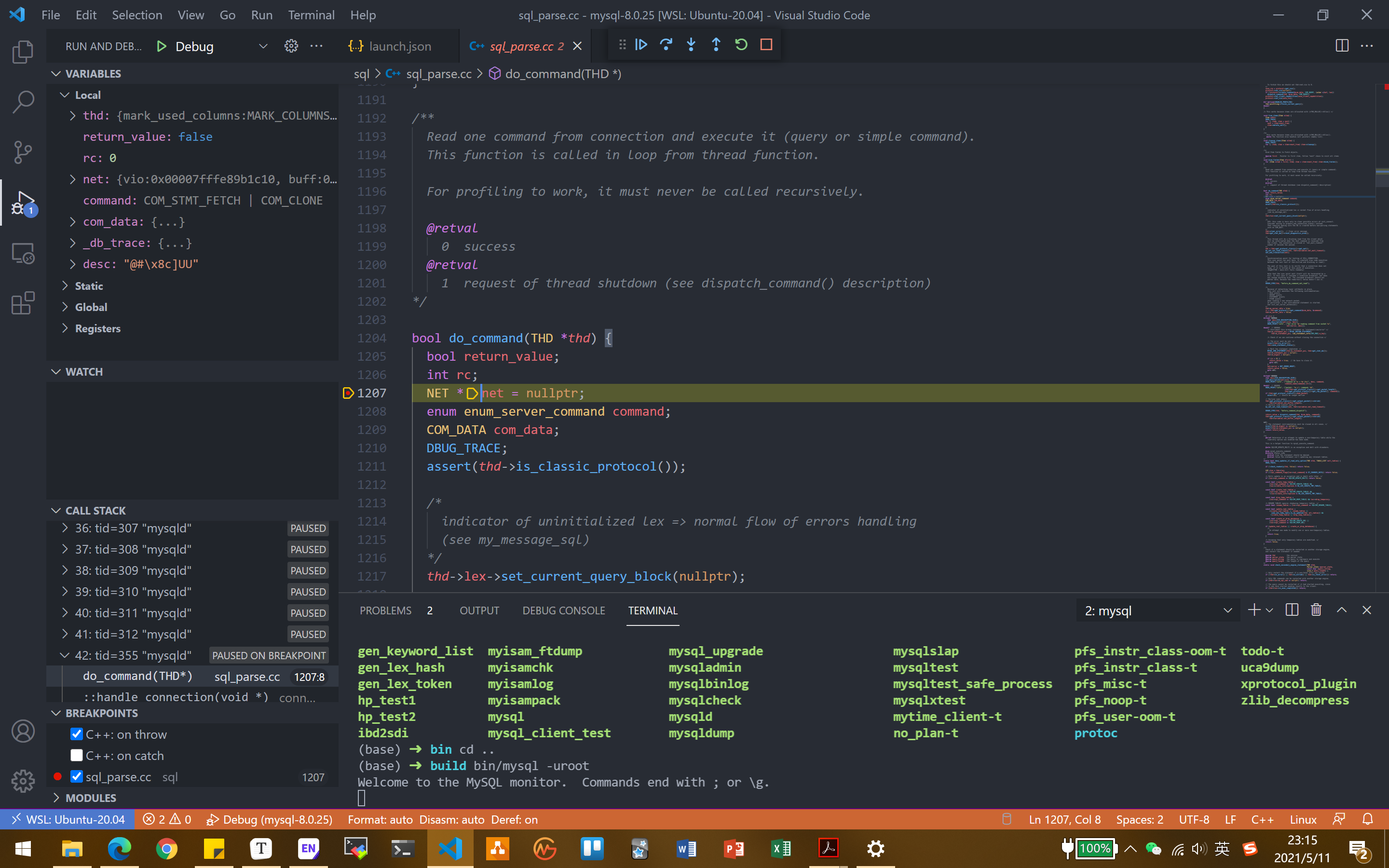
Task: Open Manage gear in activity bar
Action: tap(23, 781)
